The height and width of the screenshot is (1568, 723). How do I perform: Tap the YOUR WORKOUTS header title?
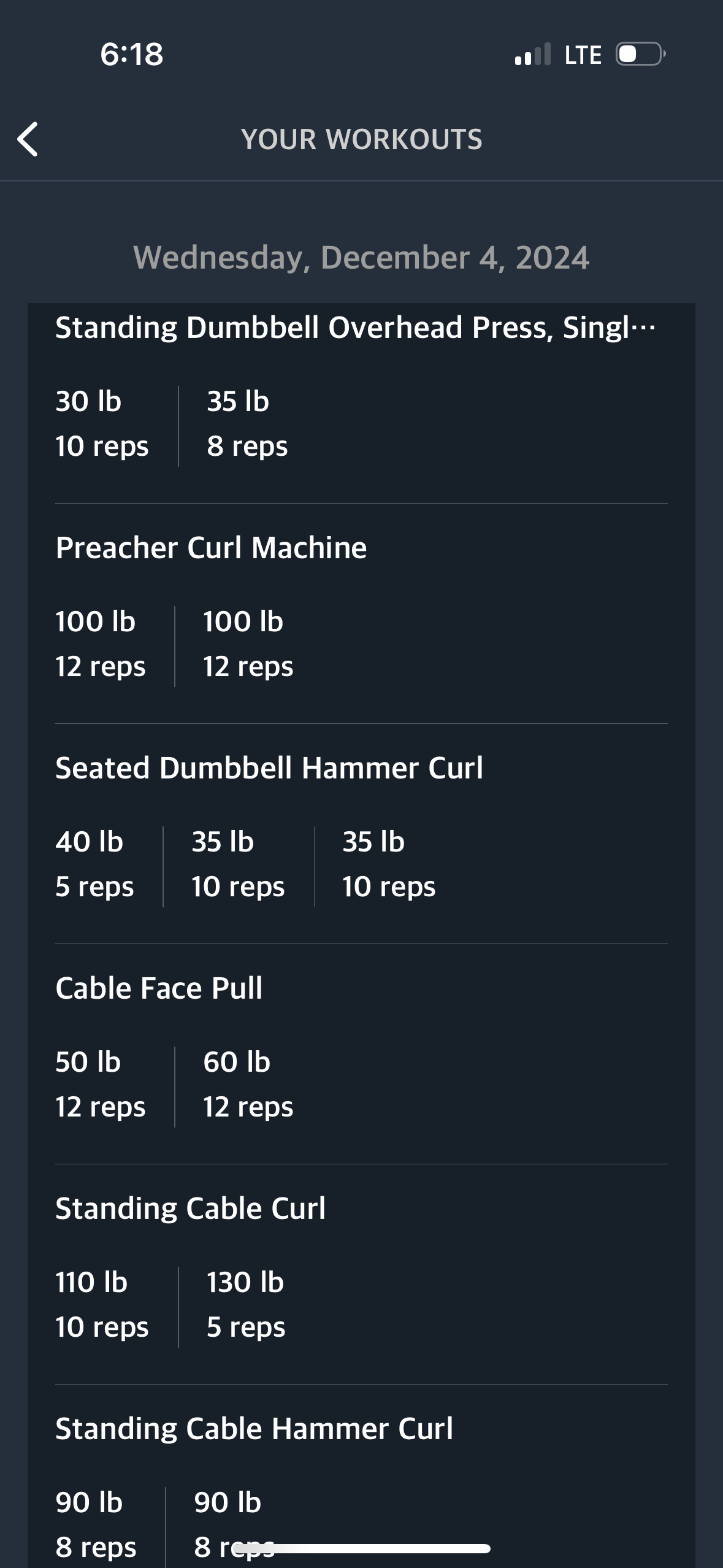coord(362,139)
